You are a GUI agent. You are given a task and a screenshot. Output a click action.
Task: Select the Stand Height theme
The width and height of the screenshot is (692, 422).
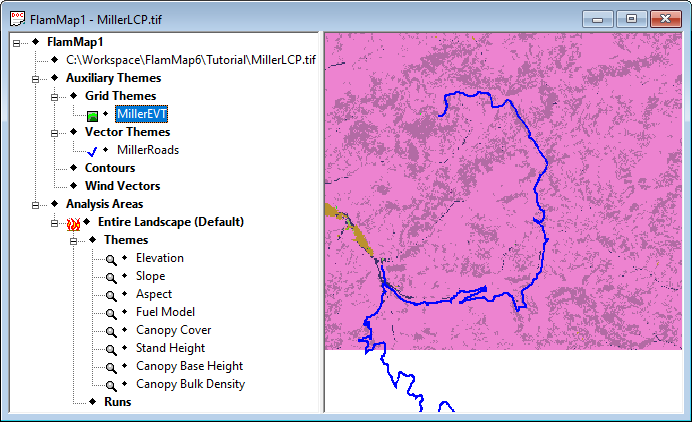tap(170, 348)
